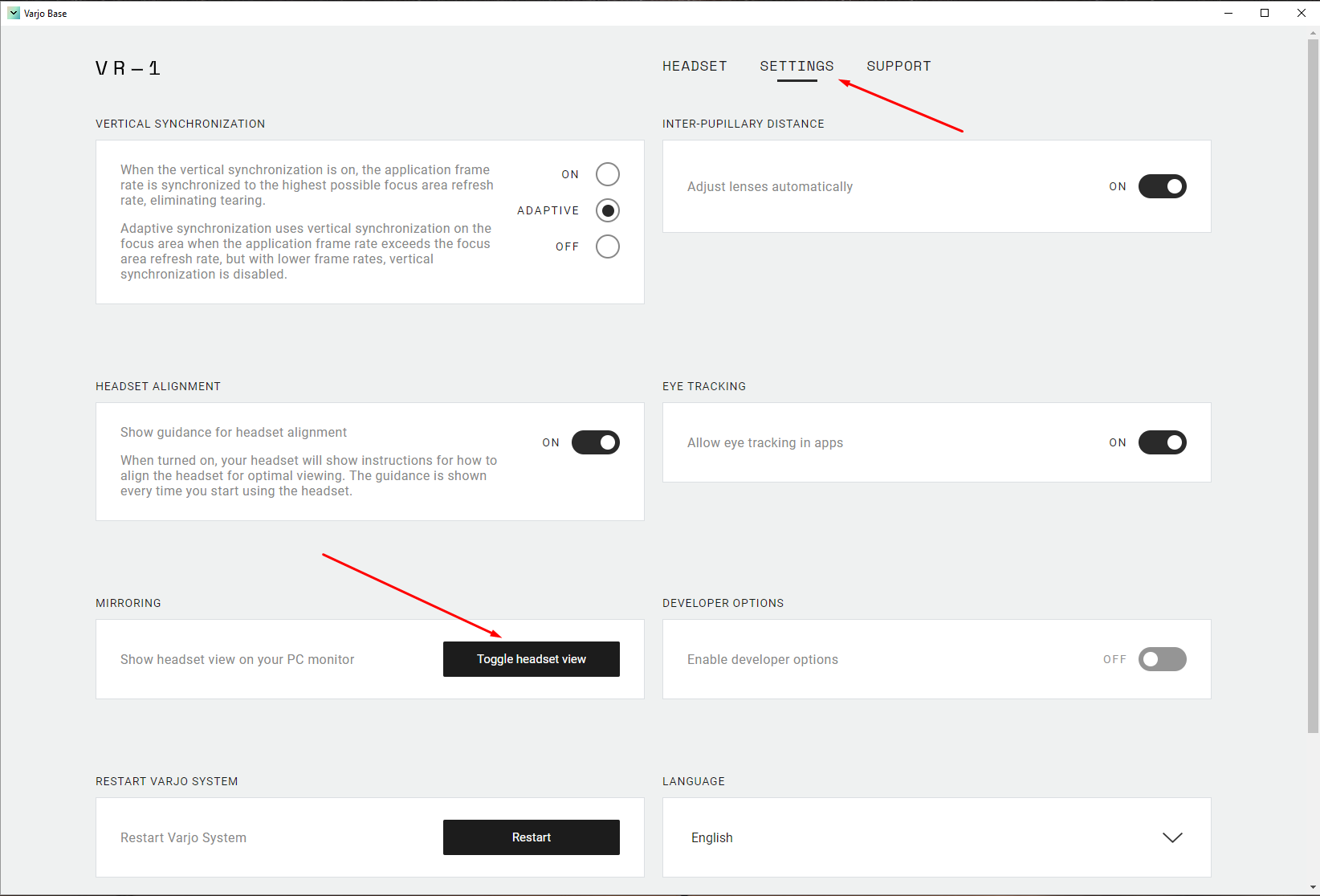Toggle Adjust lenses automatically switch
This screenshot has height=896, width=1320.
coord(1162,186)
